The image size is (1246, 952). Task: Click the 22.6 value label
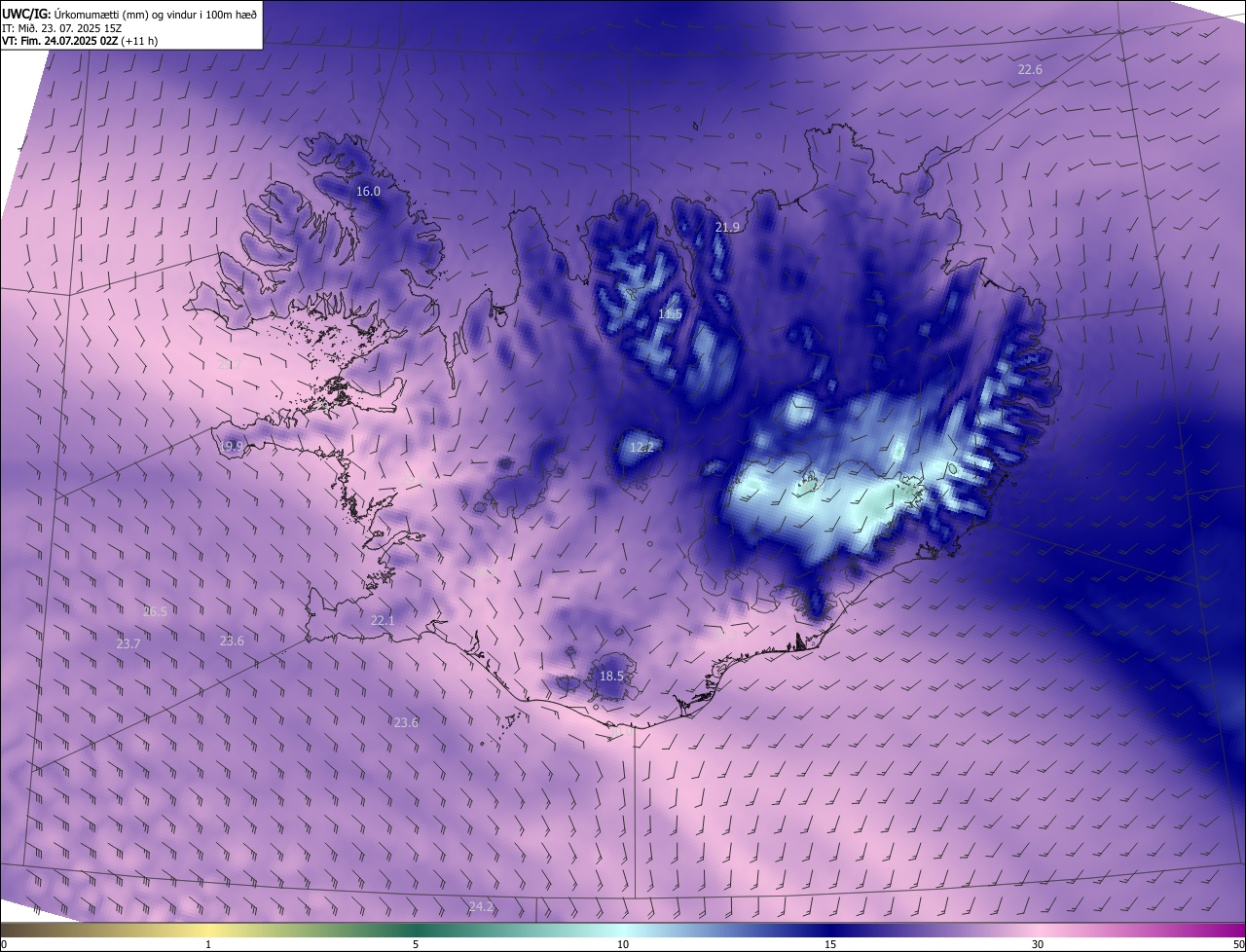(1030, 70)
